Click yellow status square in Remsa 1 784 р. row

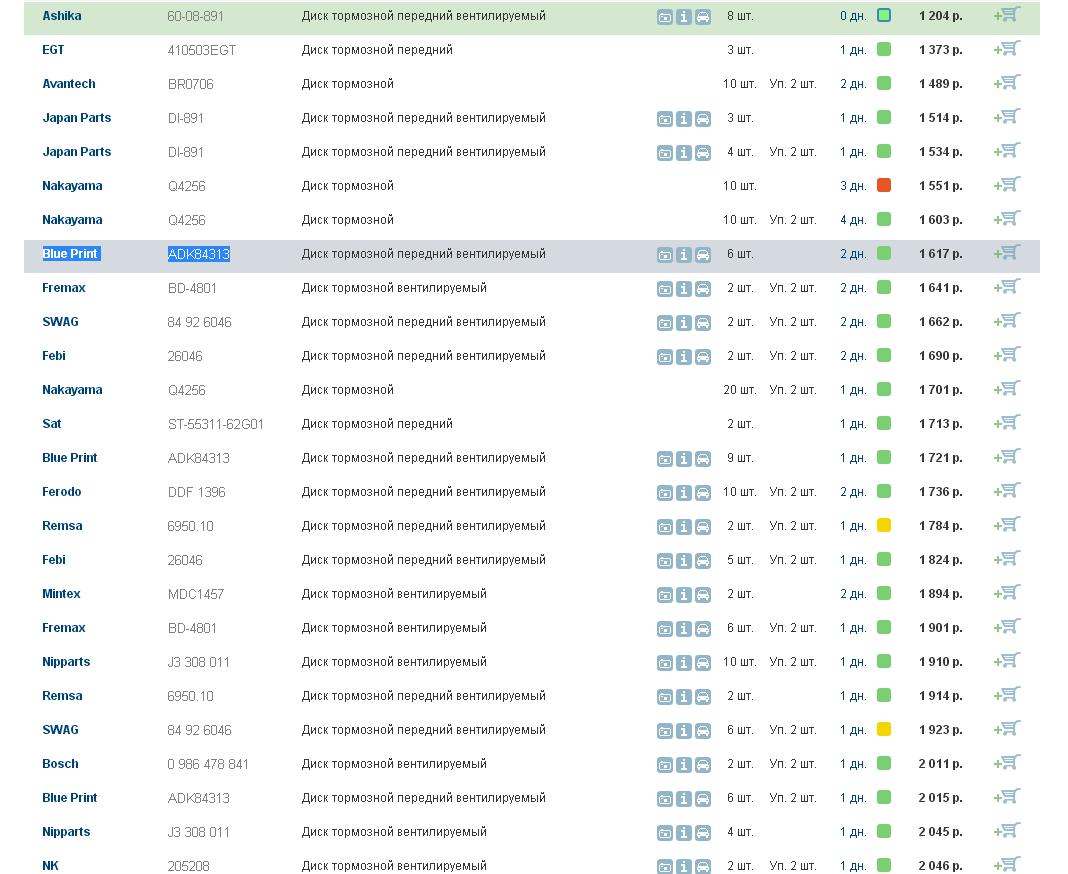884,526
